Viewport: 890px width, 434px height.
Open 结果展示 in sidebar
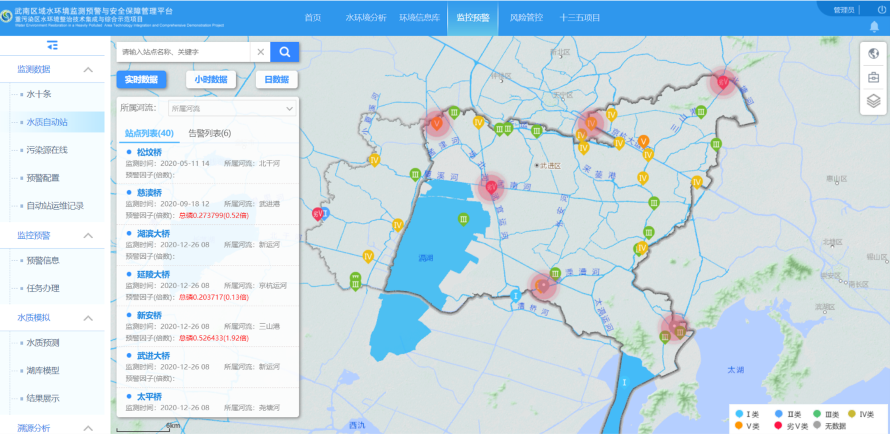pyautogui.click(x=43, y=398)
